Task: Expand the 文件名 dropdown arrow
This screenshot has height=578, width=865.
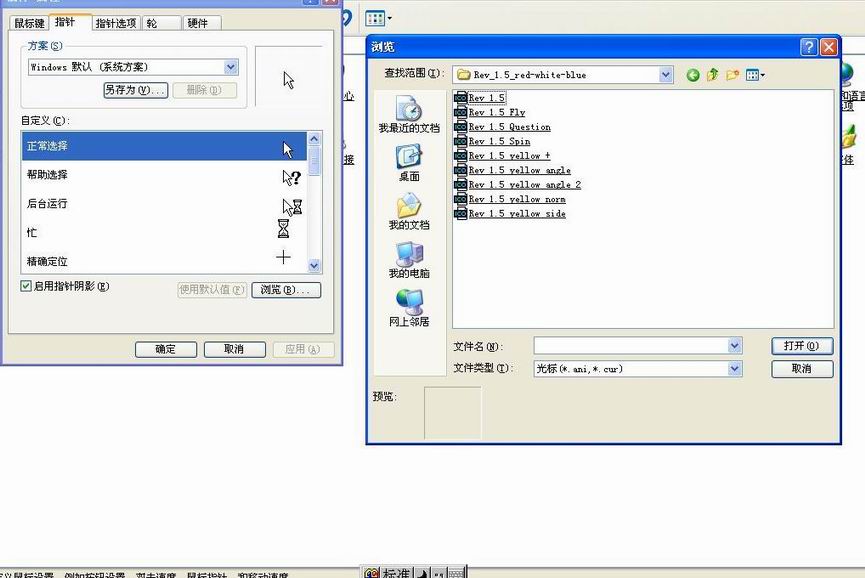Action: pyautogui.click(x=735, y=346)
